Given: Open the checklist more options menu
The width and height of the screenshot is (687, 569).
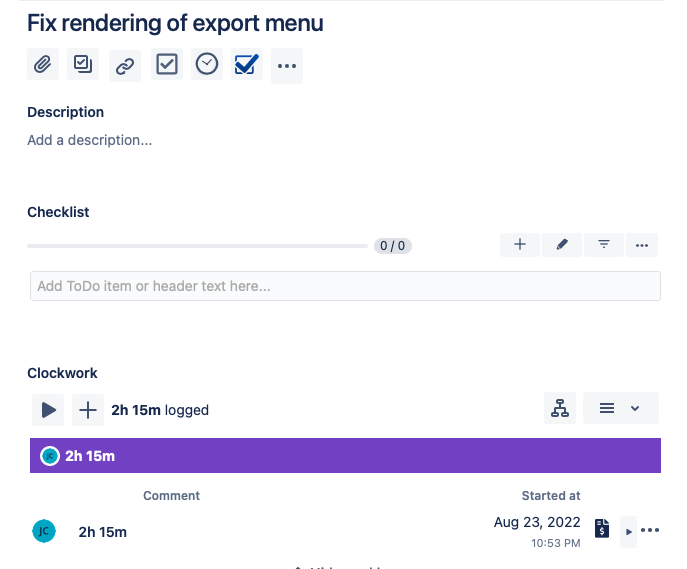Looking at the screenshot, I should pyautogui.click(x=642, y=245).
